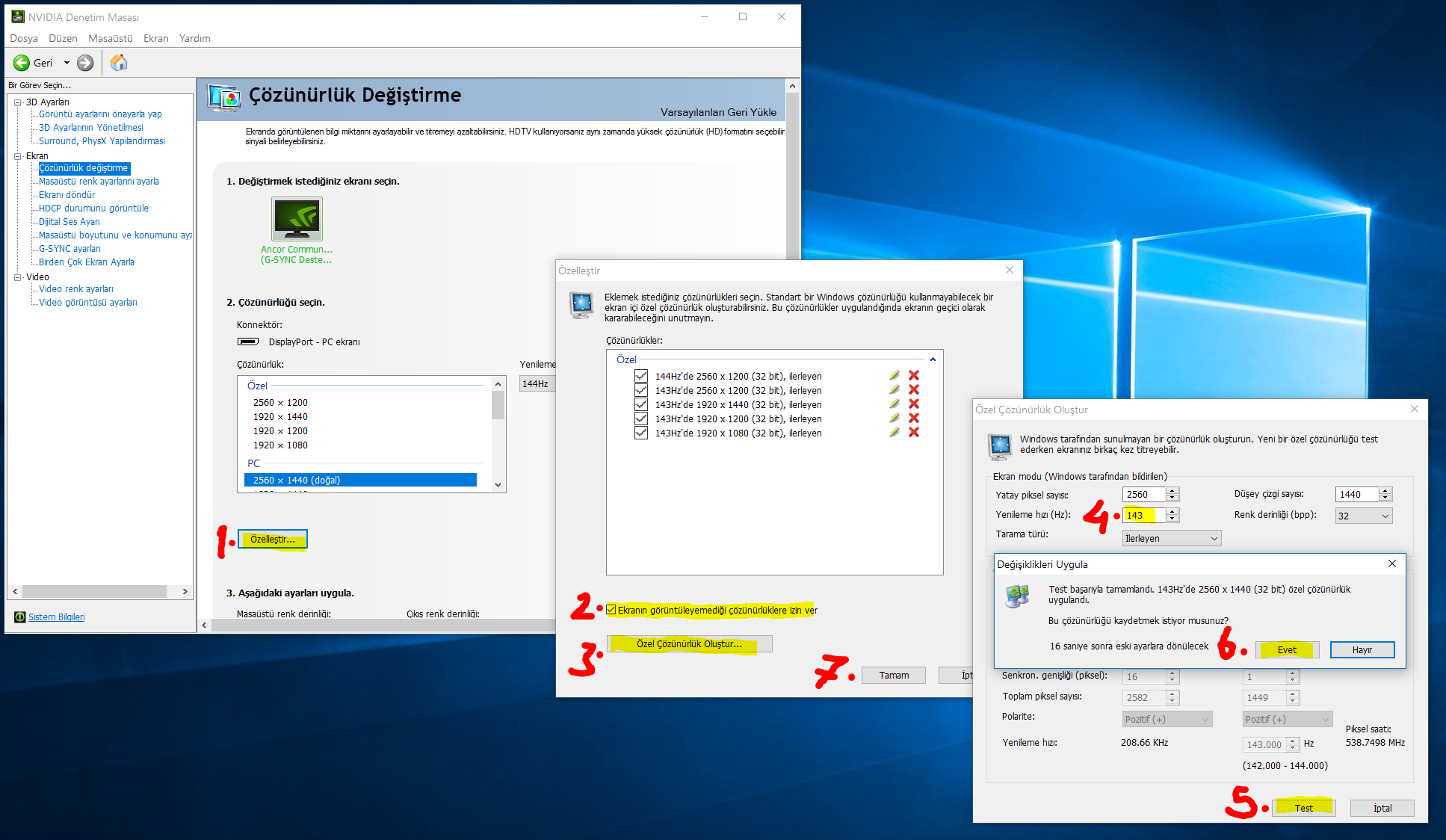The image size is (1446, 840).
Task: Close the Özel Çözünürlük Oluştur dialog
Action: point(1415,409)
